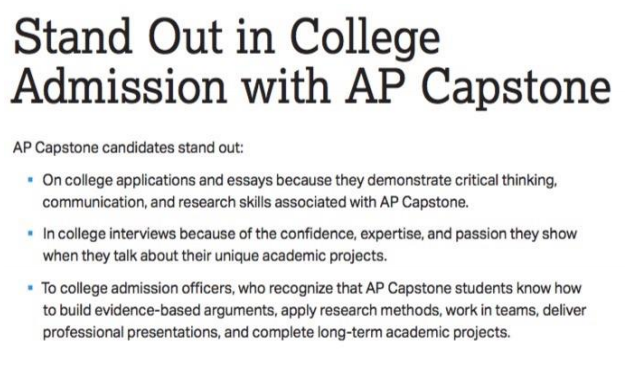Click the line starting 'On college applications and essays'
625x382 pixels.
300,181
